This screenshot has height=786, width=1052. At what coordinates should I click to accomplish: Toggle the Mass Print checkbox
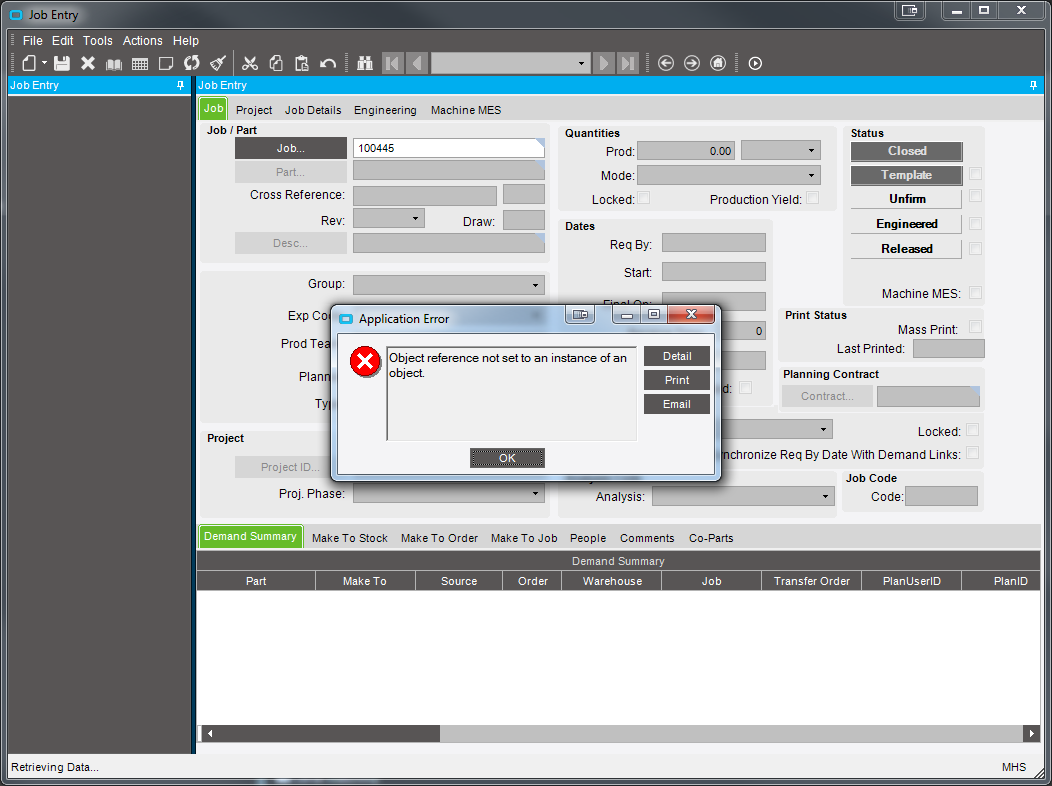point(976,327)
